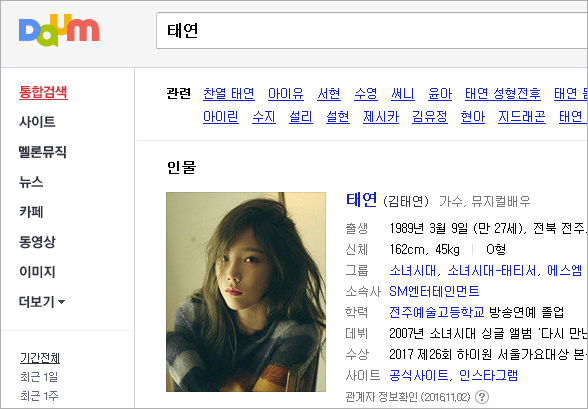Open the 멜론뮤직 tab

click(42, 152)
